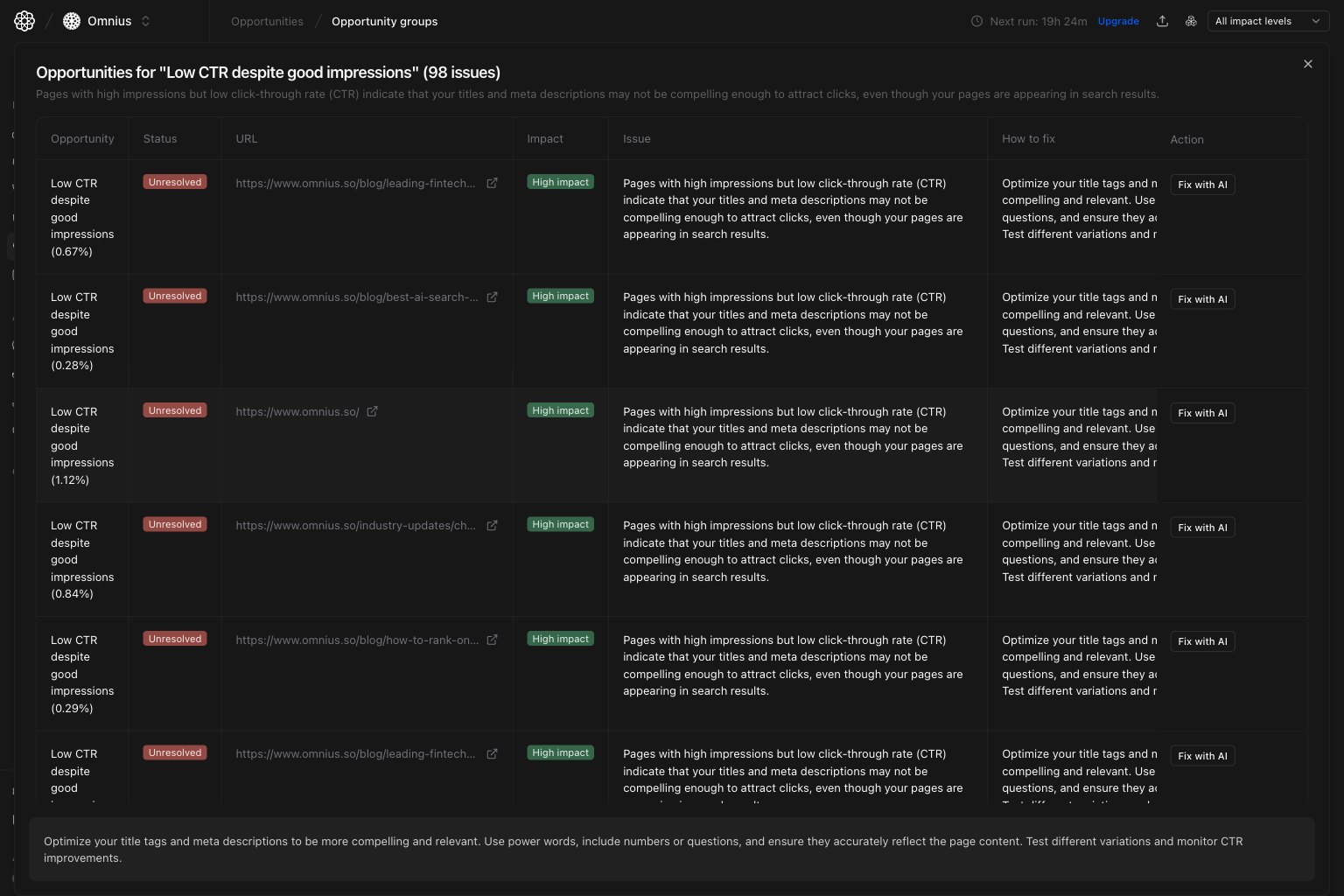Click Fix with AI on the homepage row
1344x896 pixels.
pos(1202,412)
